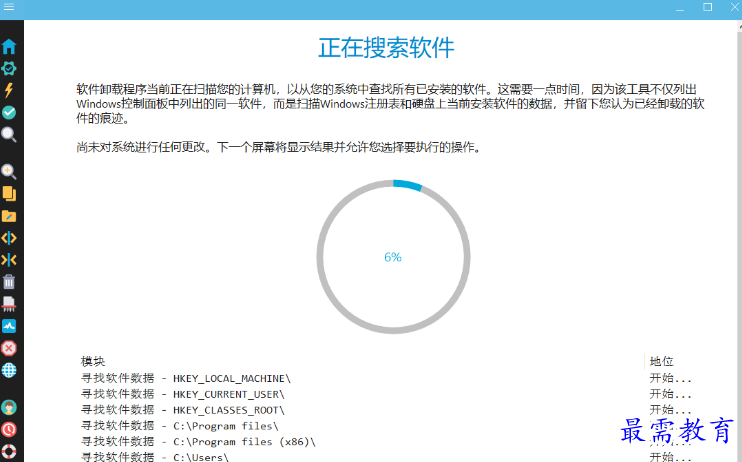
Task: Click the 开始... status of HKEY_LOCAL_MACHINE row
Action: pyautogui.click(x=670, y=378)
